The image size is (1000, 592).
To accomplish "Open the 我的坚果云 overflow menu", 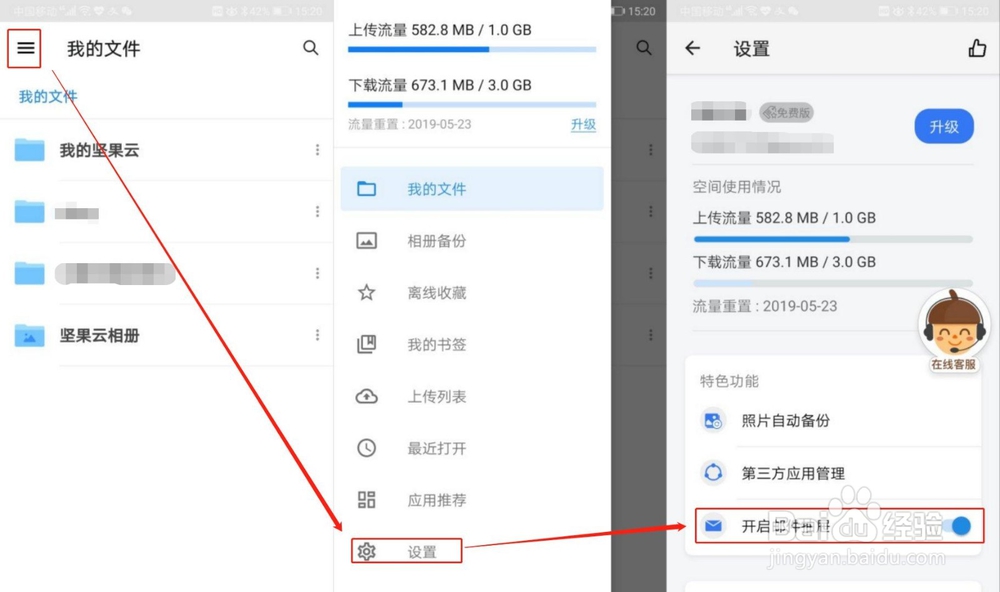I will [x=318, y=150].
